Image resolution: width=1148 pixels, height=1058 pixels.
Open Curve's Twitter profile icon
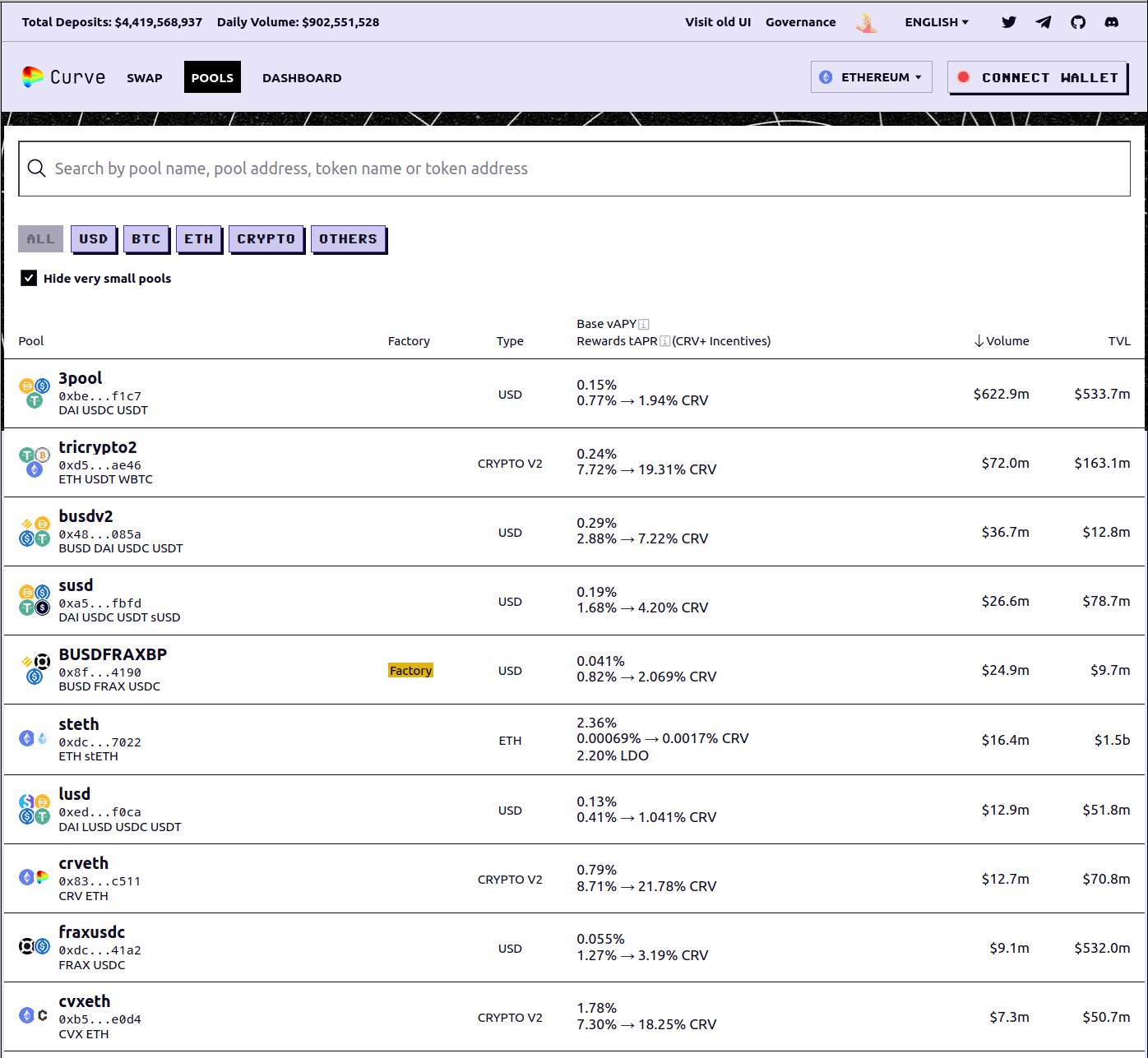click(x=1009, y=22)
